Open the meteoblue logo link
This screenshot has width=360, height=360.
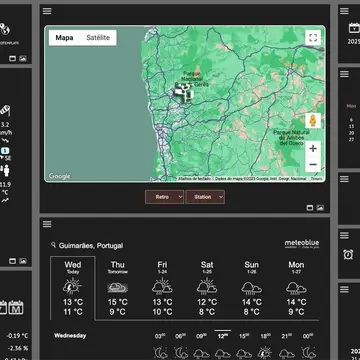pos(302,244)
